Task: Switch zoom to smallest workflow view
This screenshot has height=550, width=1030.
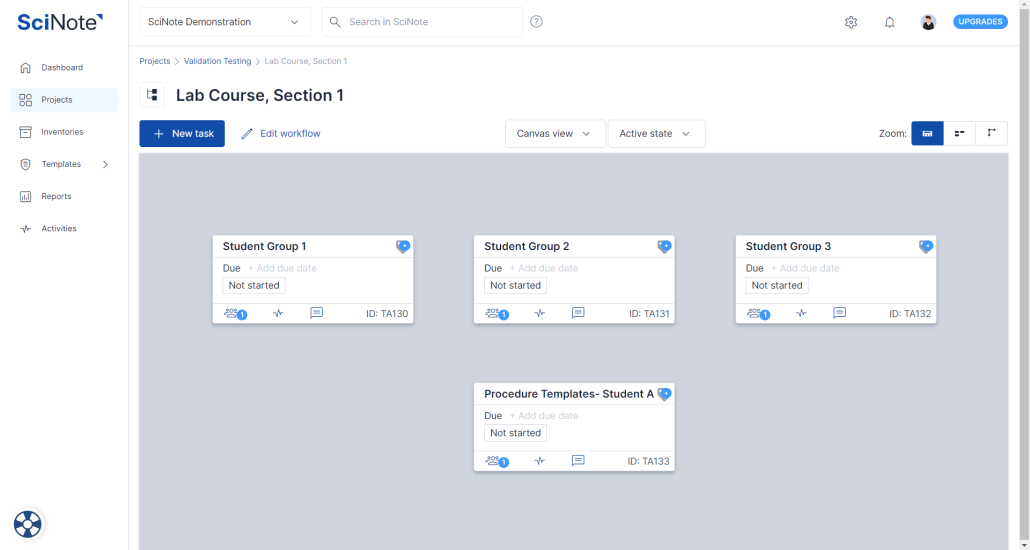Action: pos(991,133)
